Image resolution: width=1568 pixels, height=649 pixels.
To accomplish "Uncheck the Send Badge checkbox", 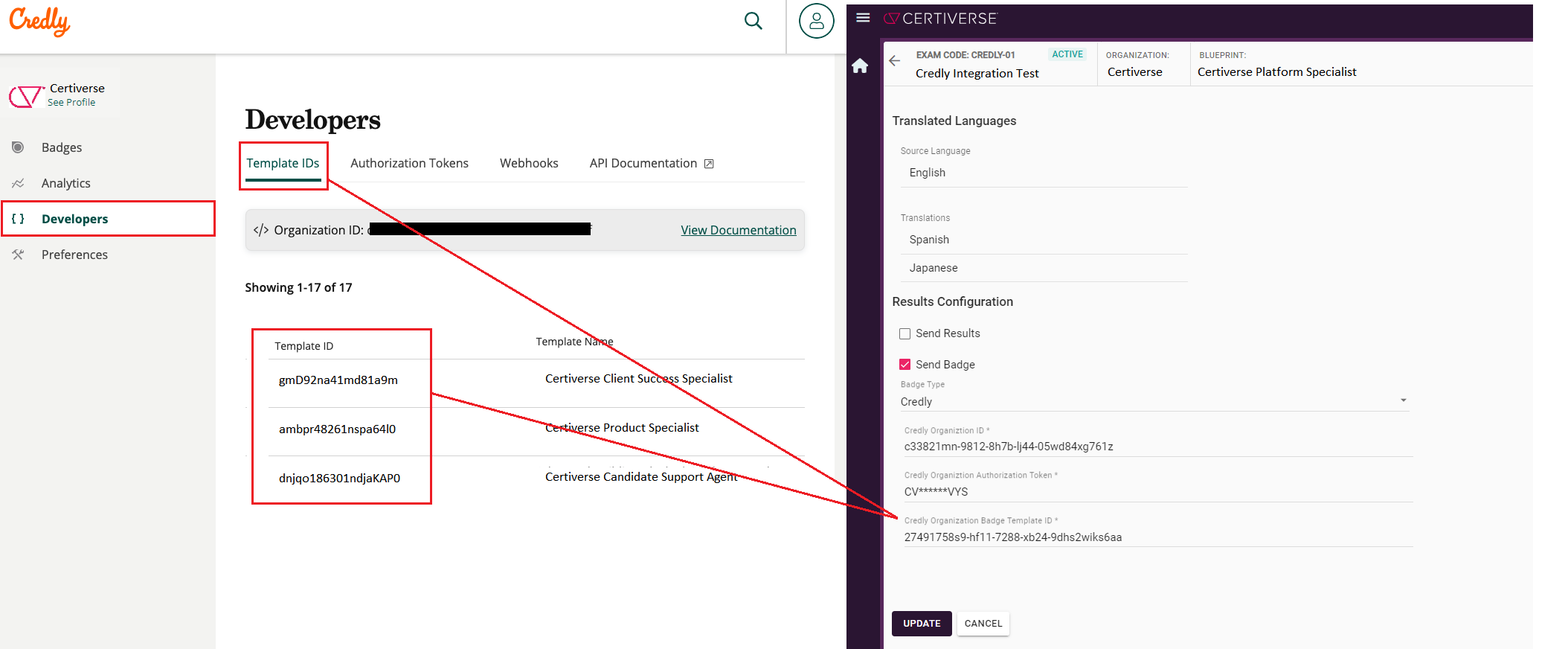I will pos(905,365).
